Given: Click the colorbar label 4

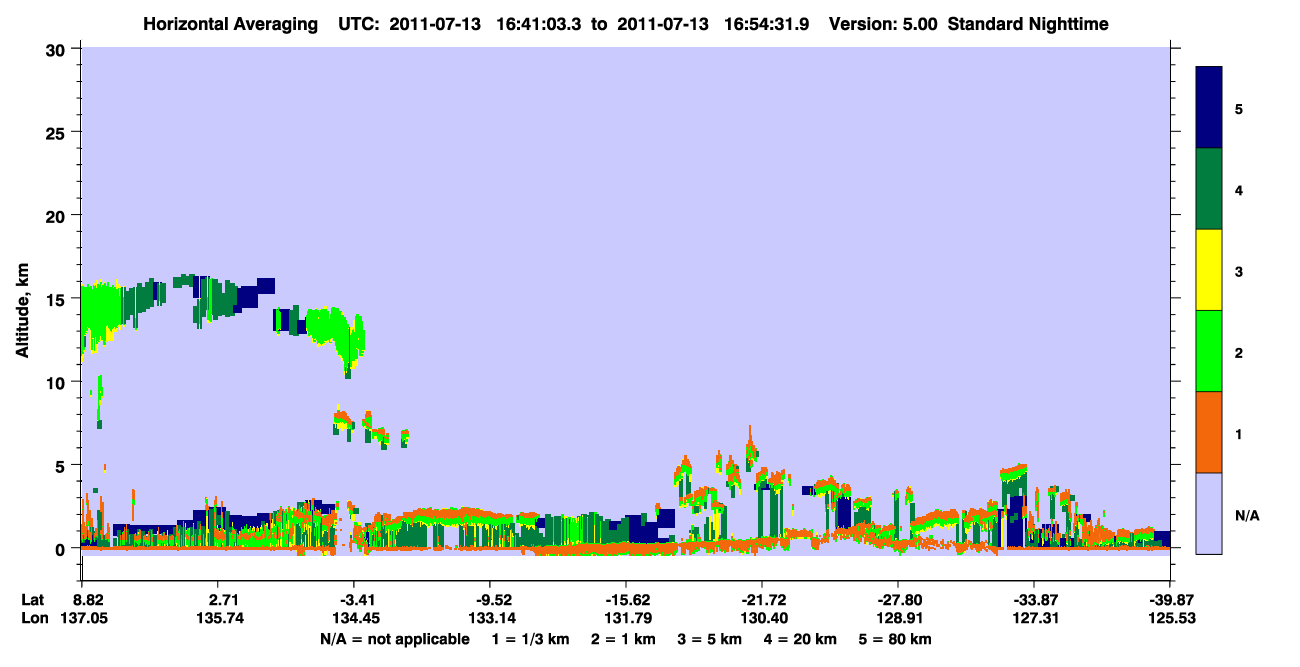Looking at the screenshot, I should pyautogui.click(x=1239, y=189).
